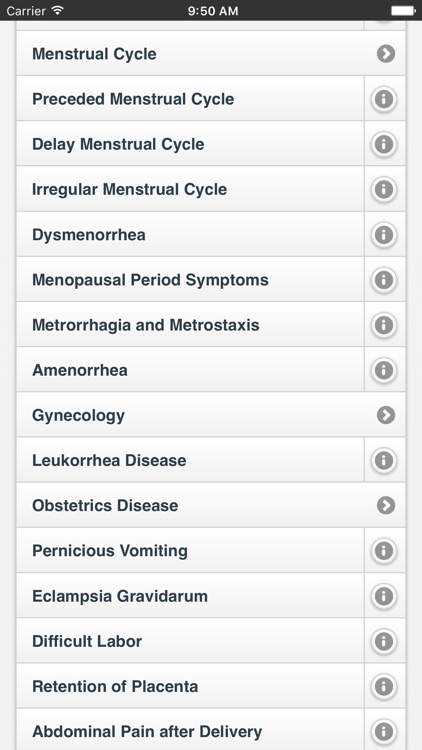422x750 pixels.
Task: Toggle the Obstetrics Disease chevron arrow
Action: click(x=386, y=505)
